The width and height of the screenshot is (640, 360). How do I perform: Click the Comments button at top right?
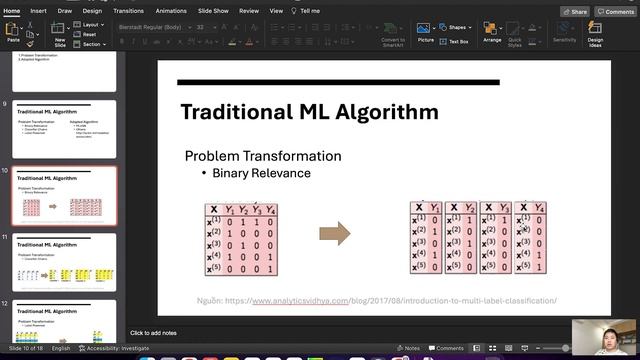(616, 12)
